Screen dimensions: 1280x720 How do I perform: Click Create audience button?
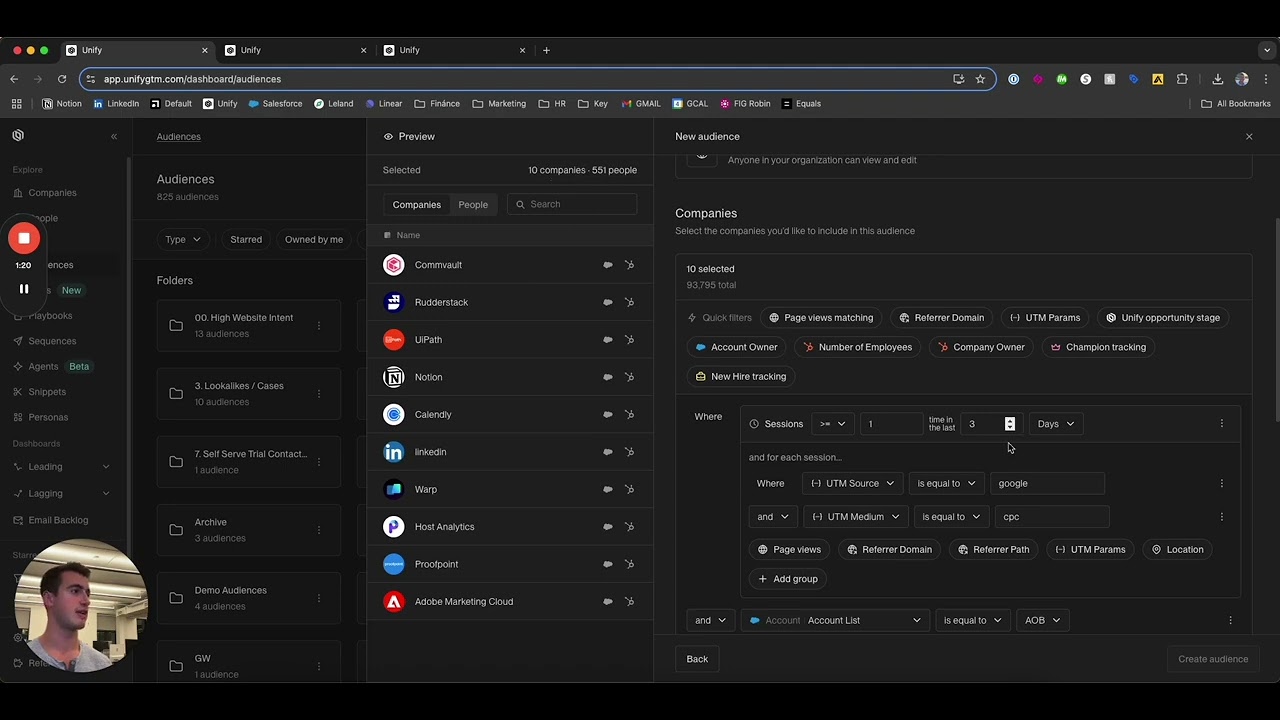click(x=1213, y=659)
